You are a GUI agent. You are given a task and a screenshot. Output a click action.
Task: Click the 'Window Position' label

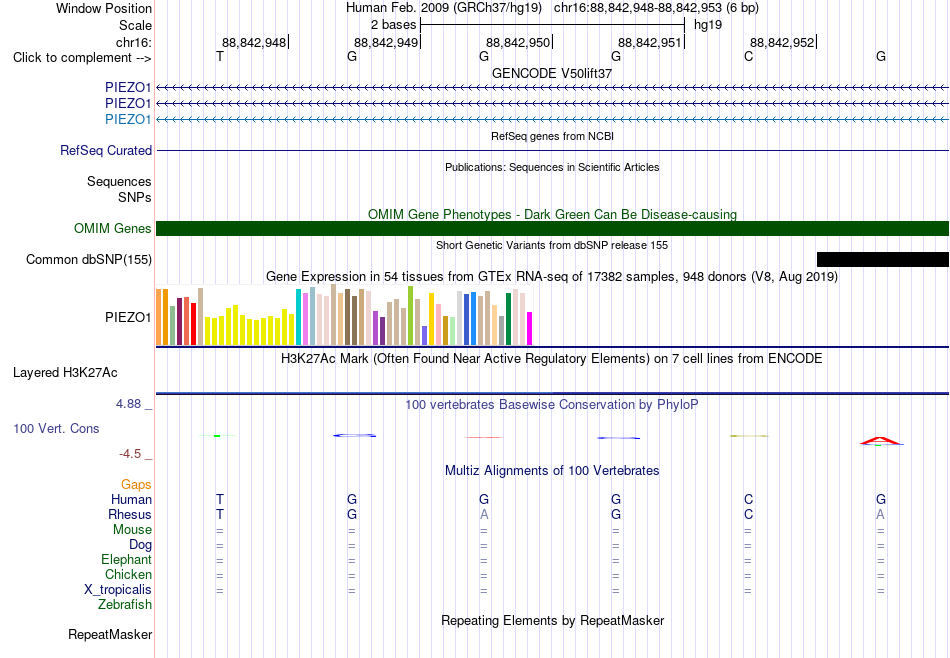point(104,8)
